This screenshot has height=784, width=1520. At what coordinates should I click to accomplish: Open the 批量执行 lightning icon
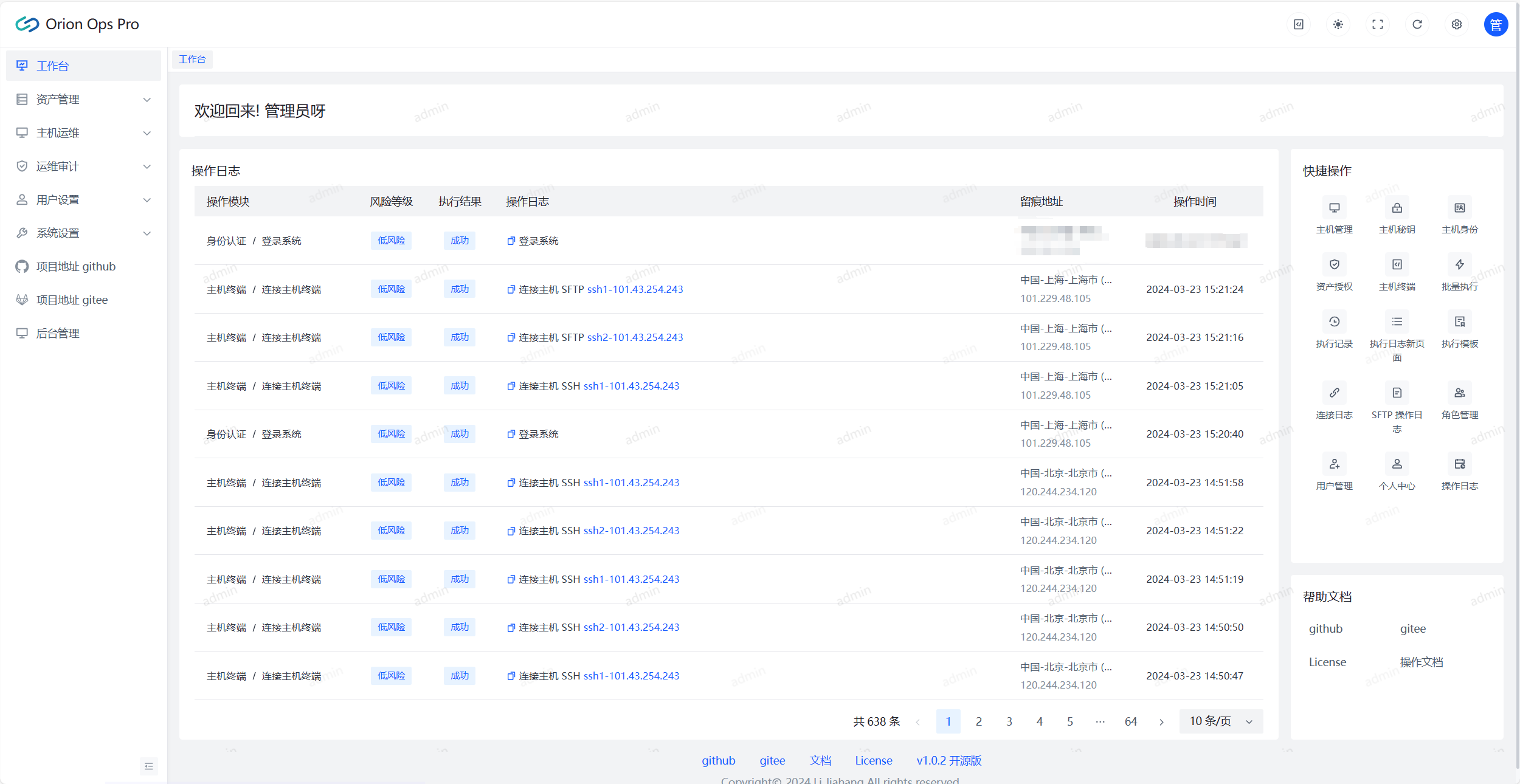[1459, 264]
